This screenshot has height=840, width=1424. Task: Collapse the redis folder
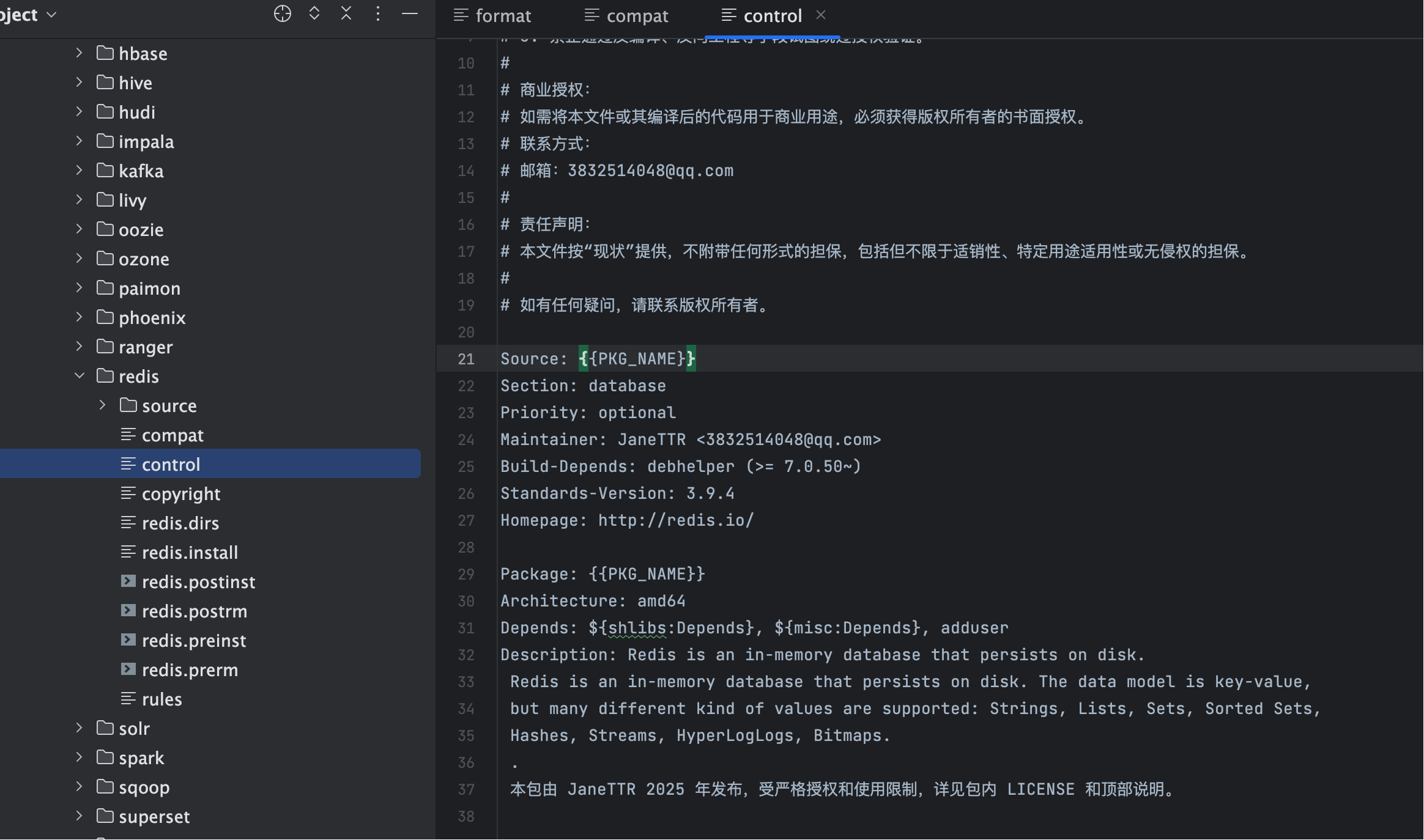79,376
